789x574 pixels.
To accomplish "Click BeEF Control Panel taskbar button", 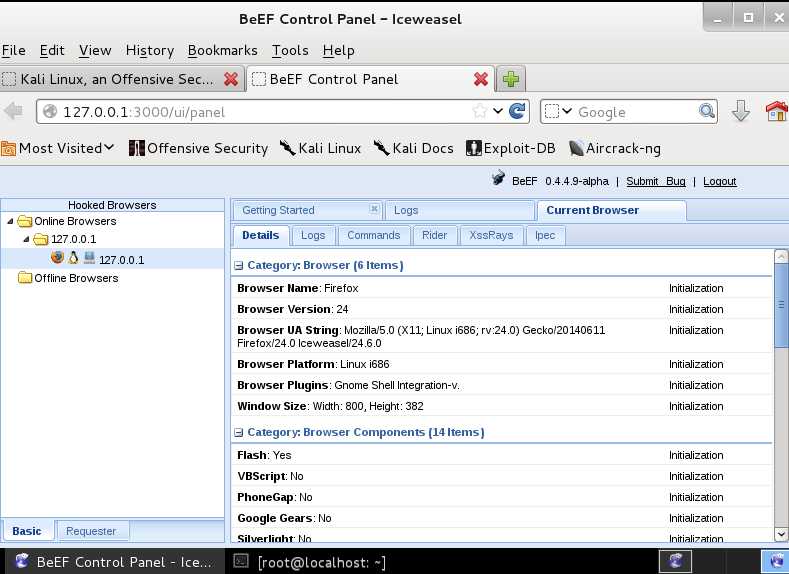I will coord(114,562).
